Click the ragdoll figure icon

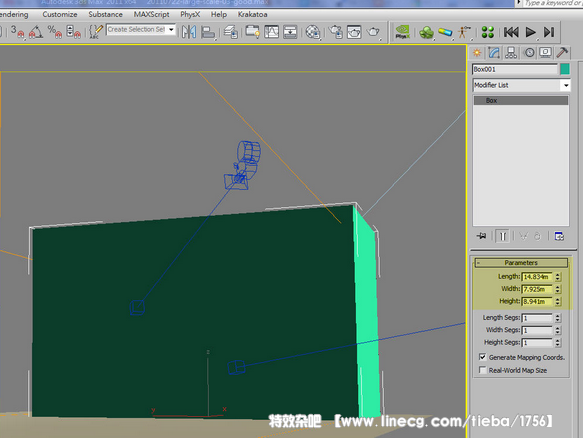(x=464, y=32)
